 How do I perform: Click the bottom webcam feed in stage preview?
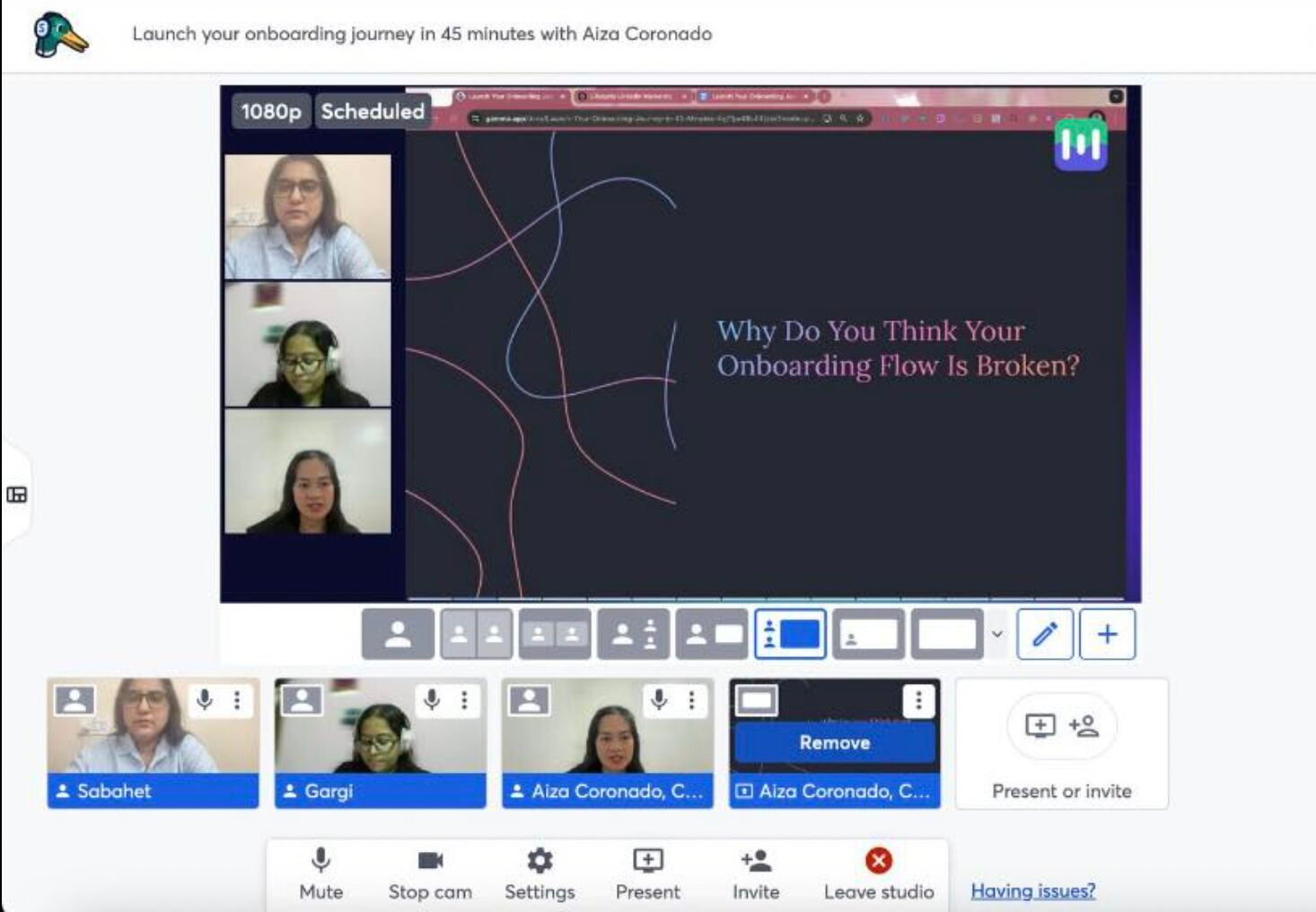(308, 471)
